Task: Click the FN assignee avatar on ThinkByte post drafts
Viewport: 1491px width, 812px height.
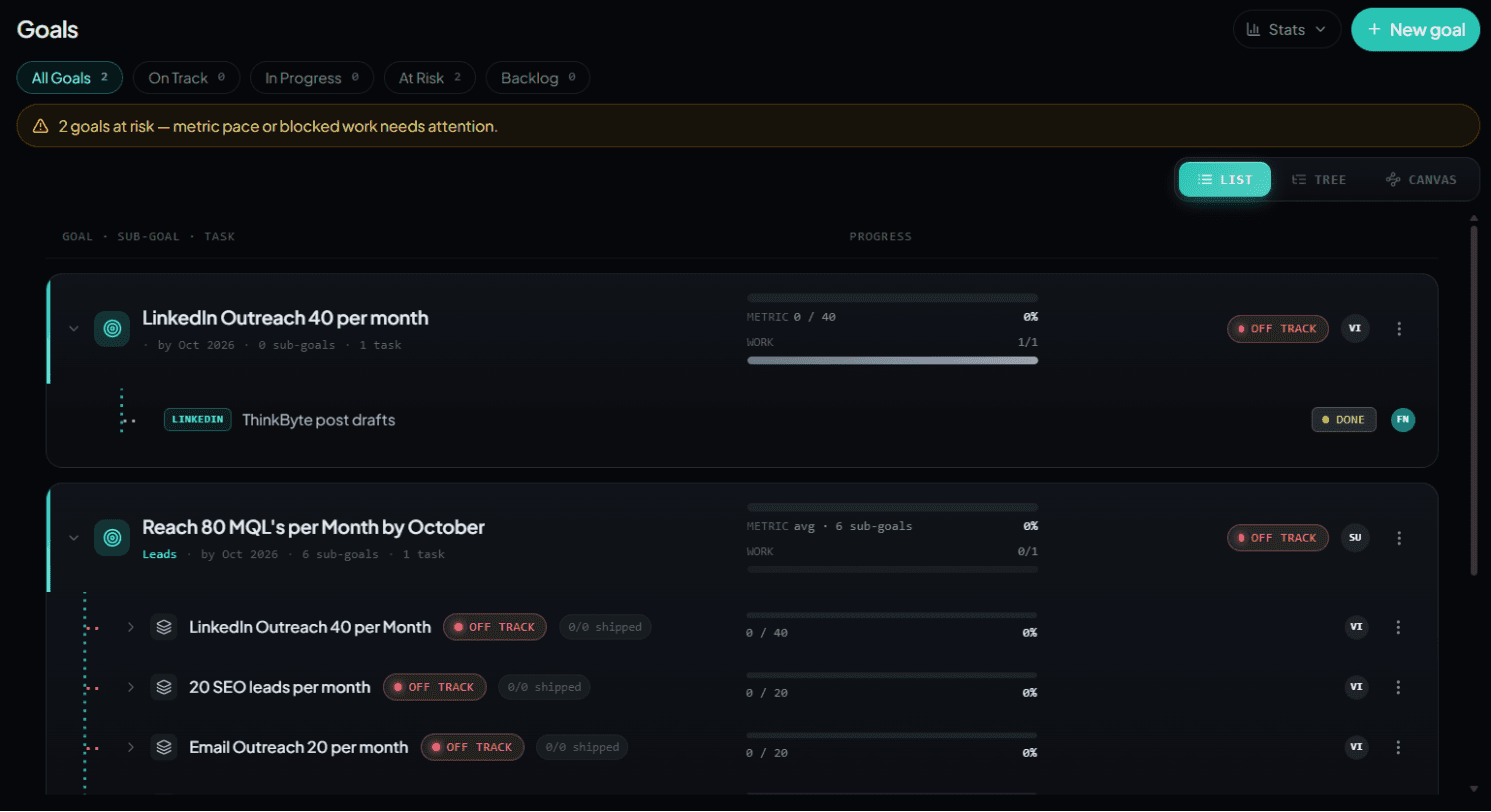Action: 1403,419
